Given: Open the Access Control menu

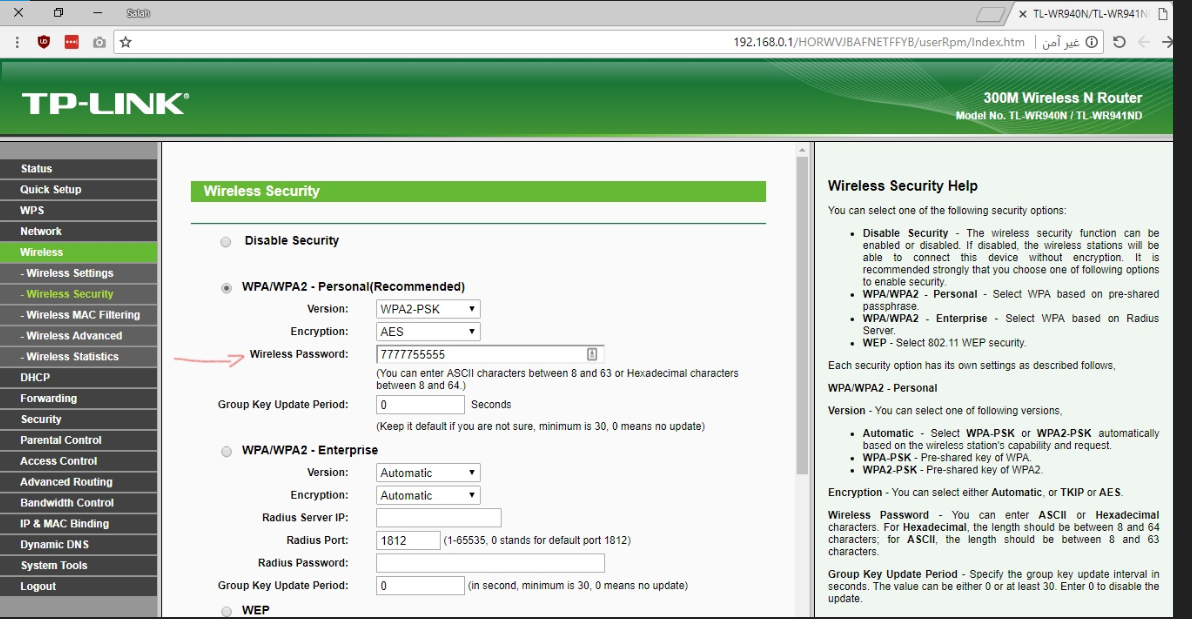Looking at the screenshot, I should pos(78,462).
